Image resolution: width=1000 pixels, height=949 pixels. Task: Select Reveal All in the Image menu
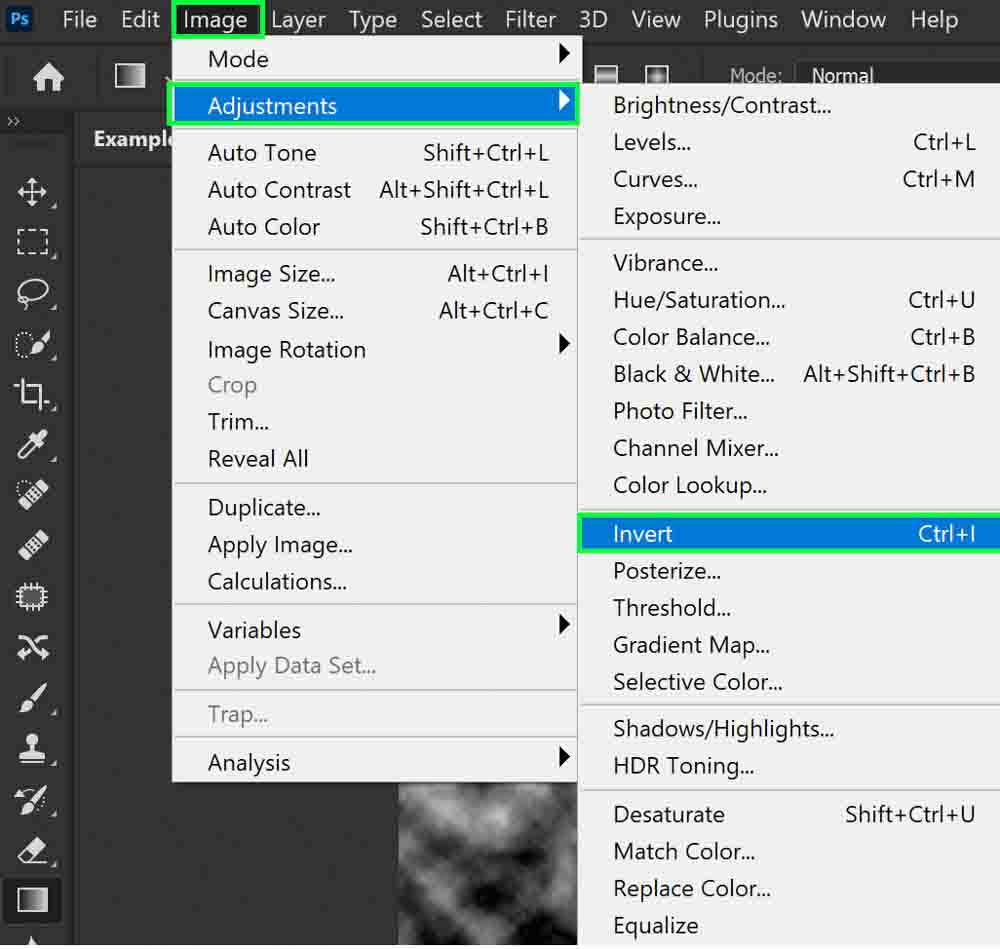pos(376,459)
